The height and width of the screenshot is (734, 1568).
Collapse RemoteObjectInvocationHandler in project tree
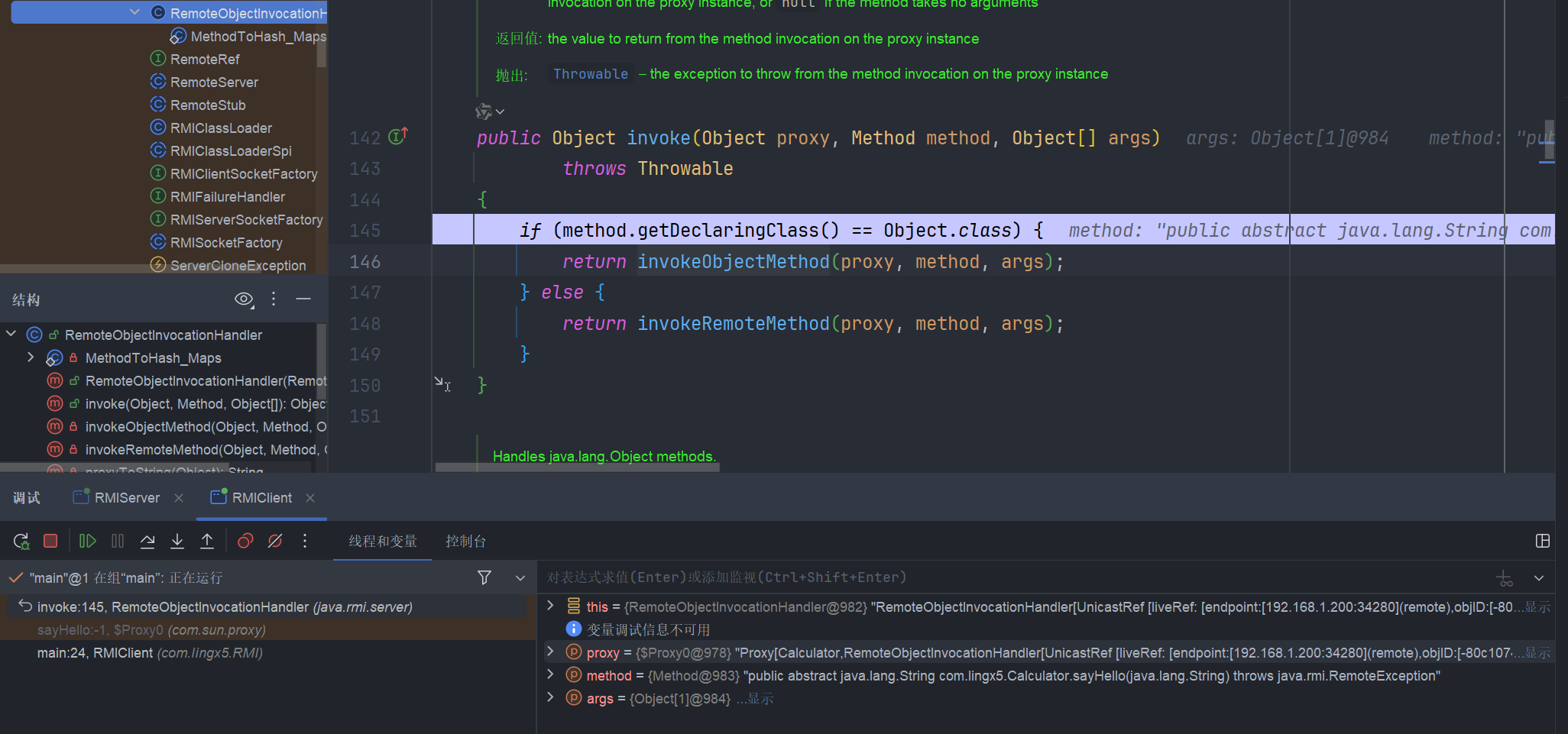click(135, 12)
